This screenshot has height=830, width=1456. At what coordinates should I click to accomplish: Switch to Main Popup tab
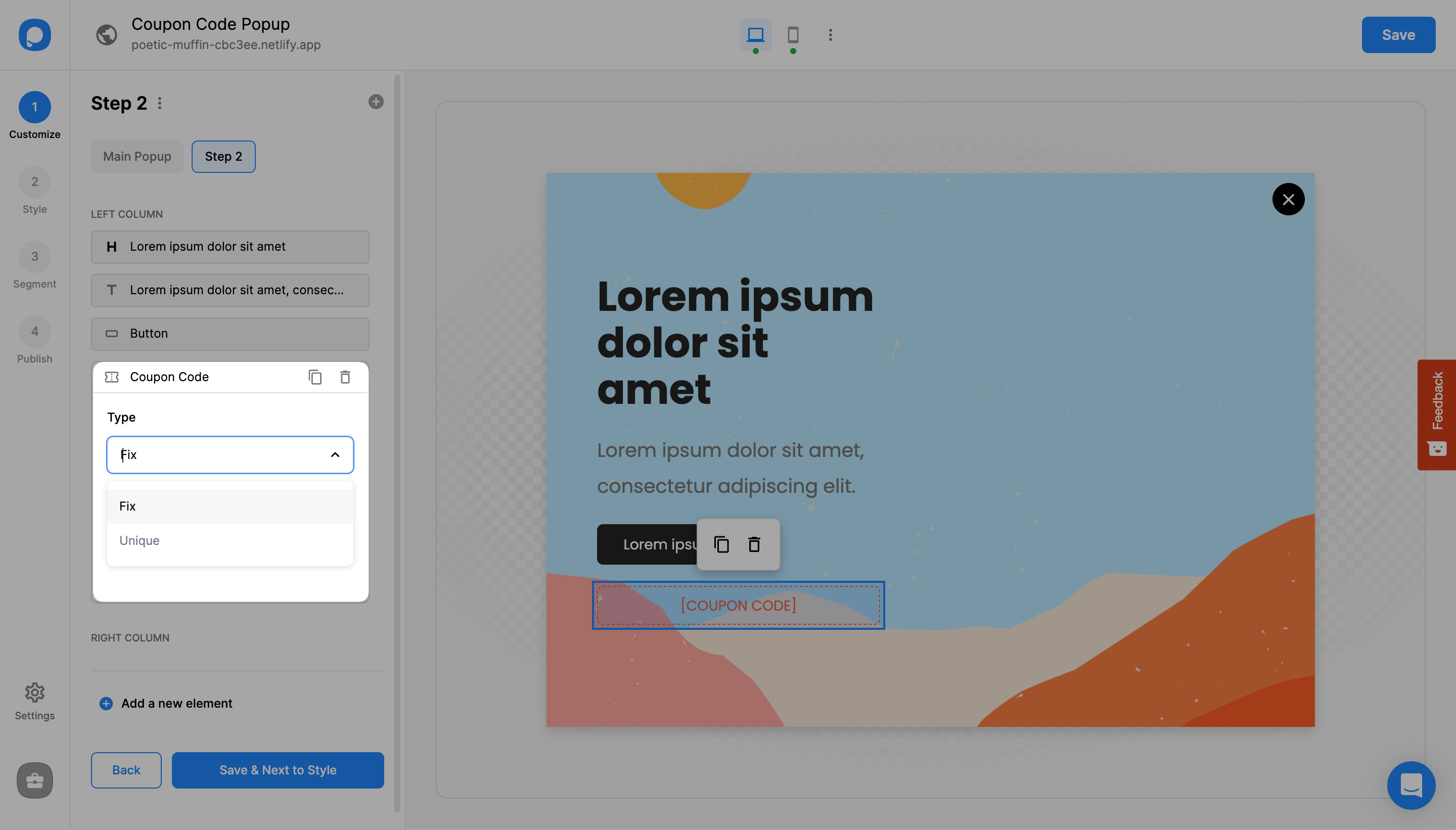click(x=137, y=156)
